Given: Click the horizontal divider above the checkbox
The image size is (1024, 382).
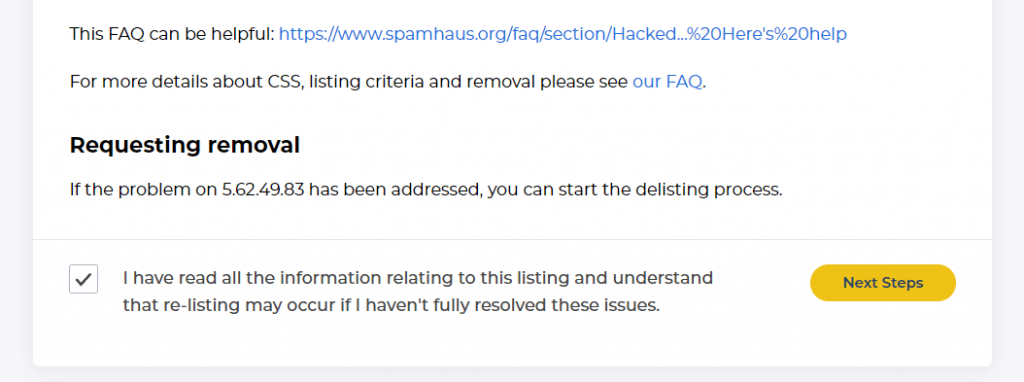Looking at the screenshot, I should (x=512, y=240).
